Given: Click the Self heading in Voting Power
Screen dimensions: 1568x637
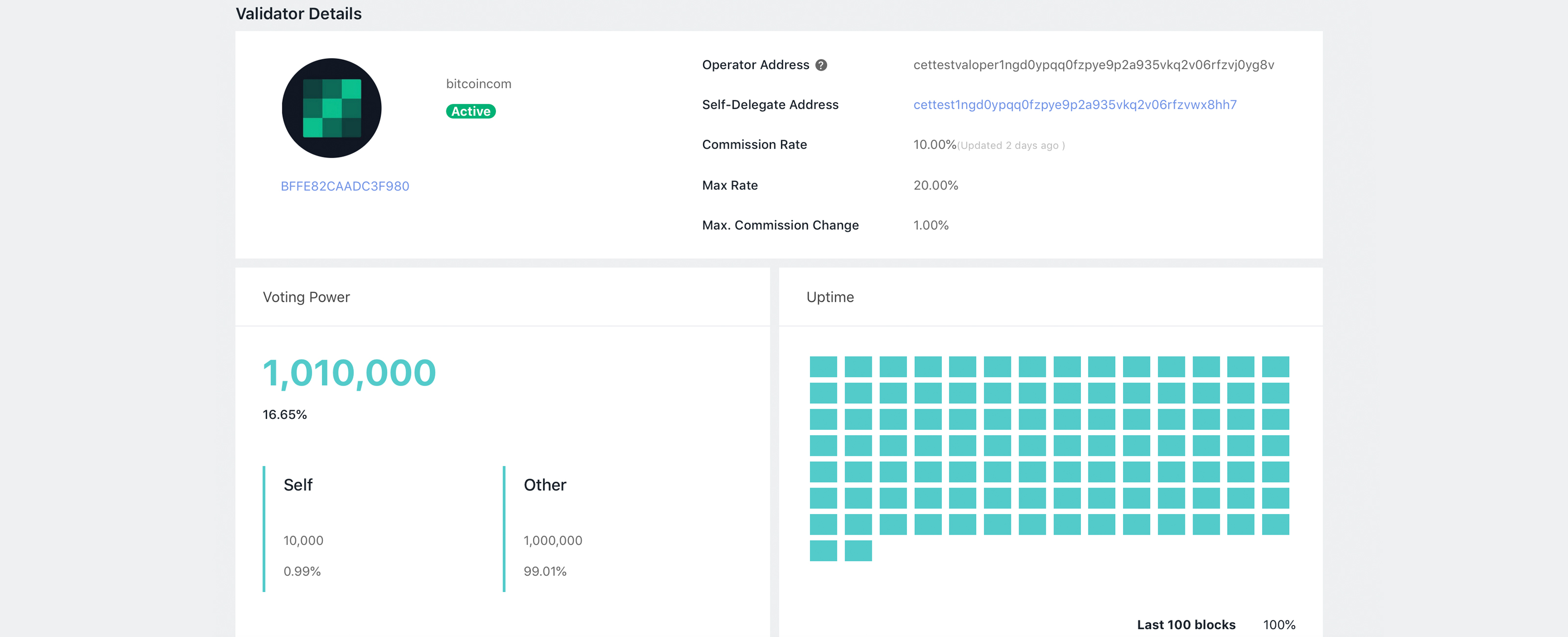Looking at the screenshot, I should pyautogui.click(x=297, y=485).
